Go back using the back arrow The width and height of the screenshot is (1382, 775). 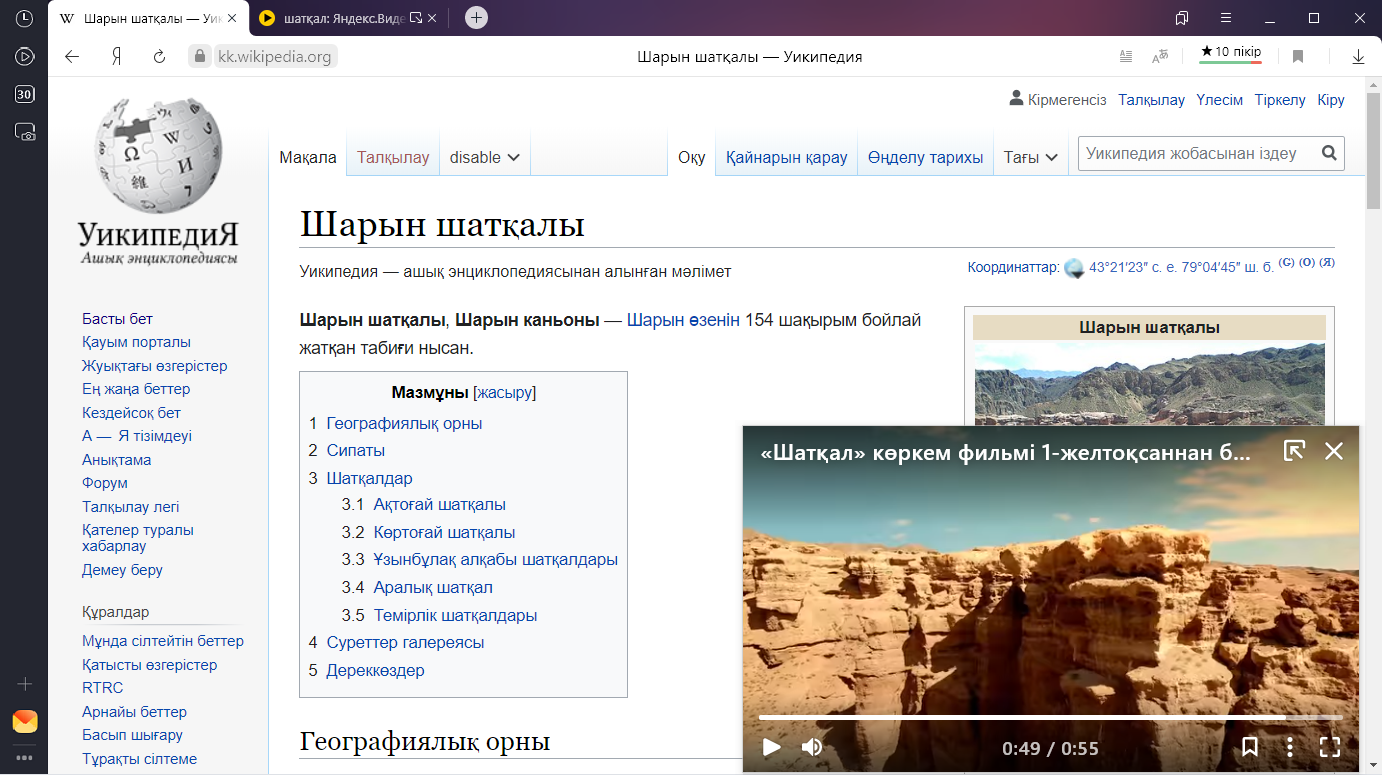coord(72,57)
